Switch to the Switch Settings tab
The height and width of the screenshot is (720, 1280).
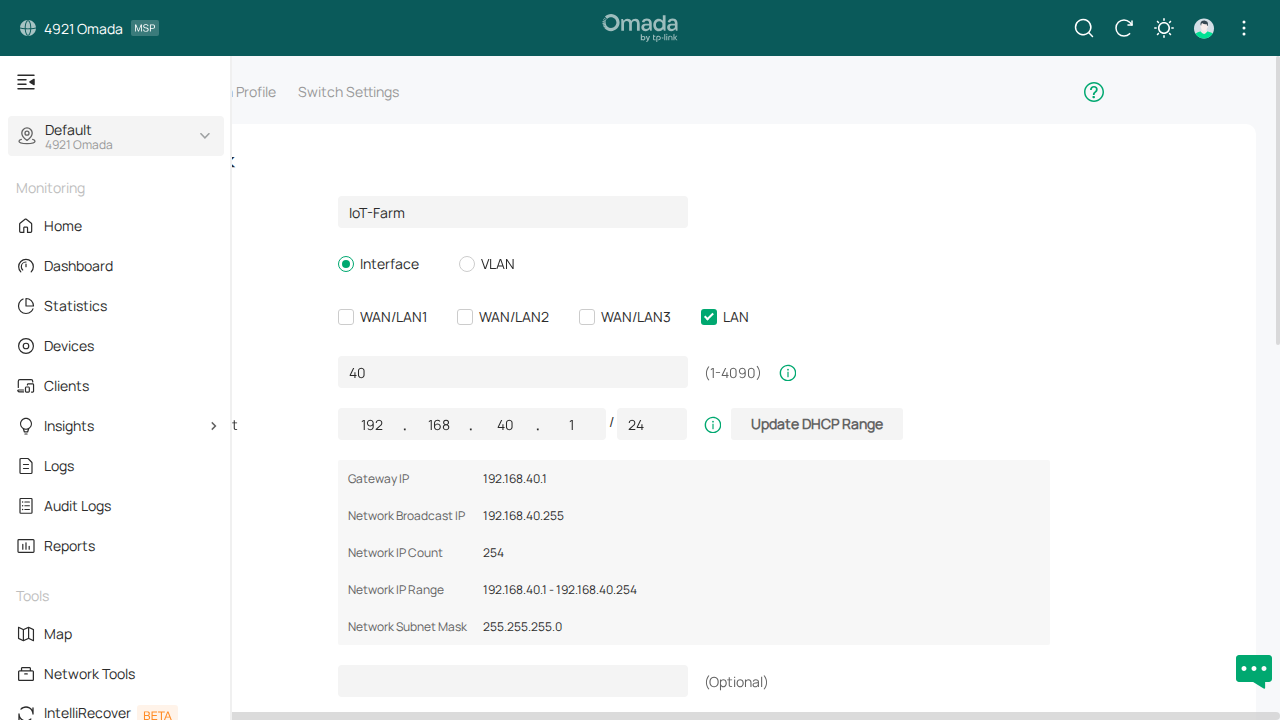point(348,92)
